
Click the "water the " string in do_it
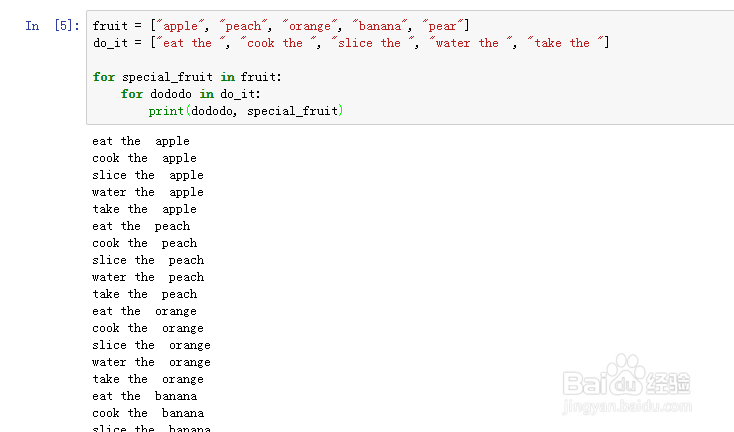(x=467, y=43)
